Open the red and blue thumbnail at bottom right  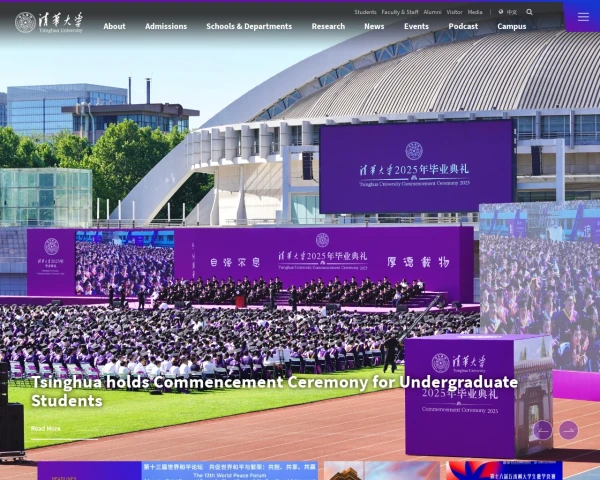(x=504, y=470)
